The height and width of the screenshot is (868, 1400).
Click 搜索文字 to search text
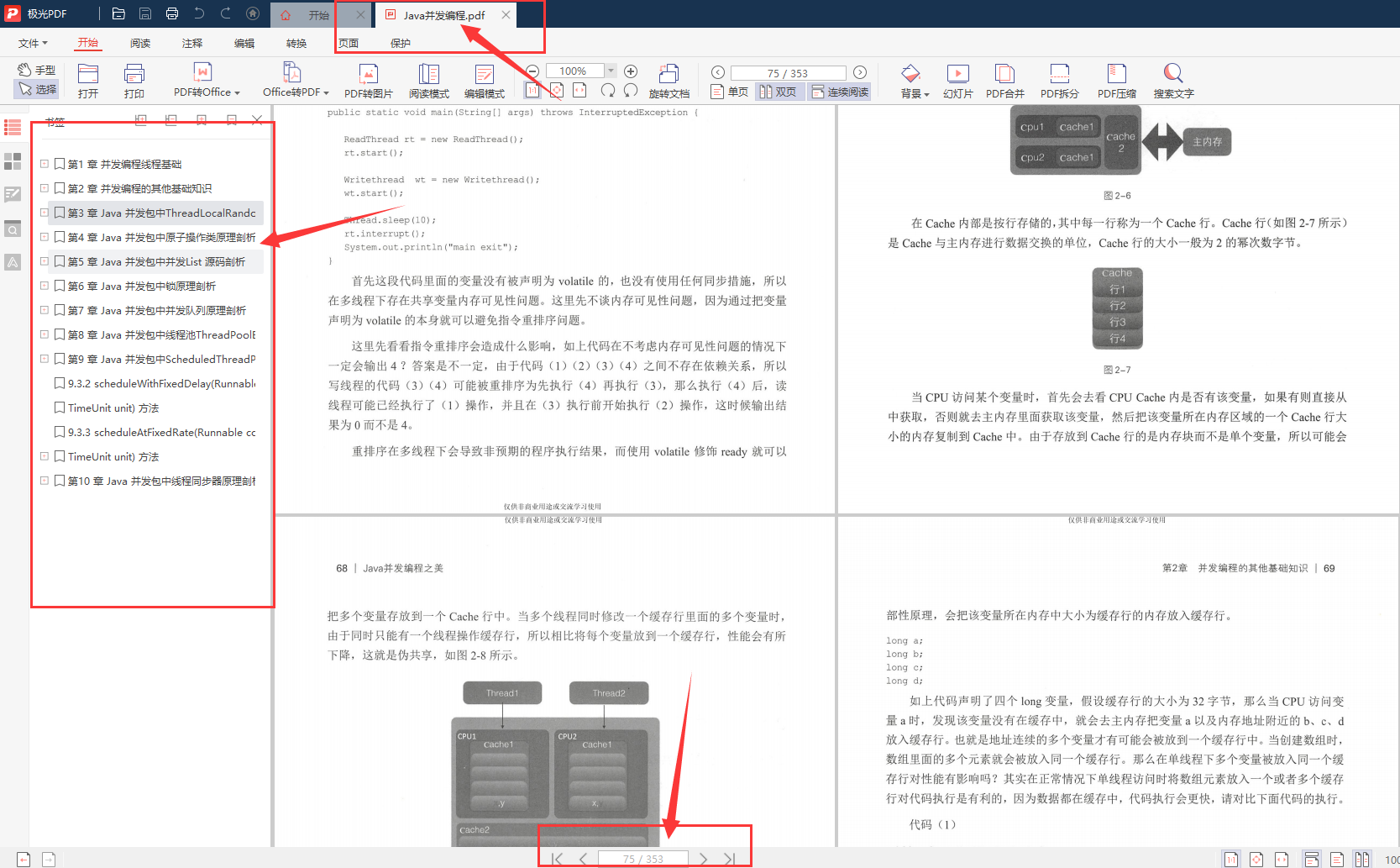click(1172, 80)
